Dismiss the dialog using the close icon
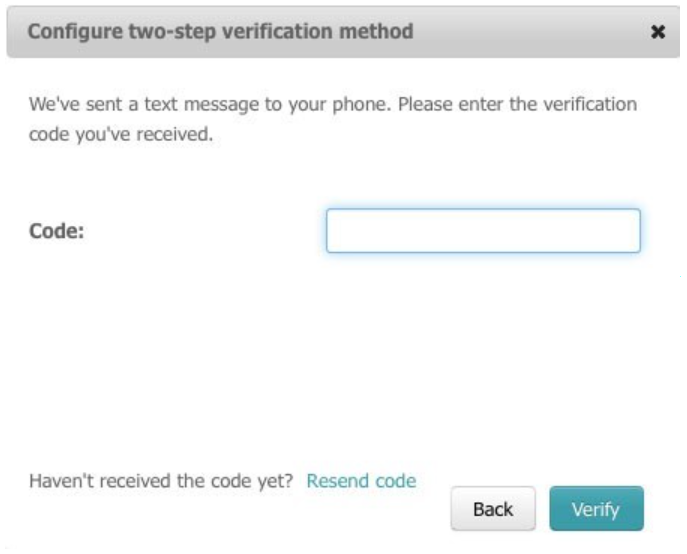The width and height of the screenshot is (687, 554). pyautogui.click(x=658, y=32)
